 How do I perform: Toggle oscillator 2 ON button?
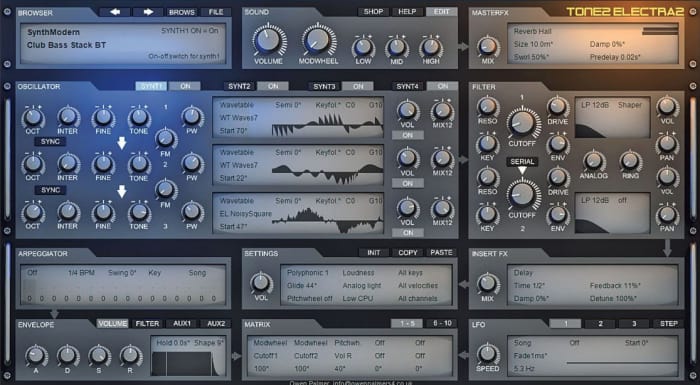click(408, 183)
